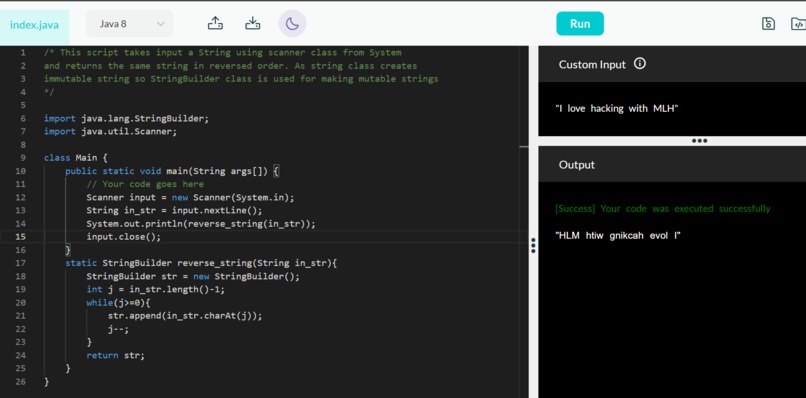Click inside the Custom Input text area
Viewport: 806px width, 398px height.
(672, 109)
